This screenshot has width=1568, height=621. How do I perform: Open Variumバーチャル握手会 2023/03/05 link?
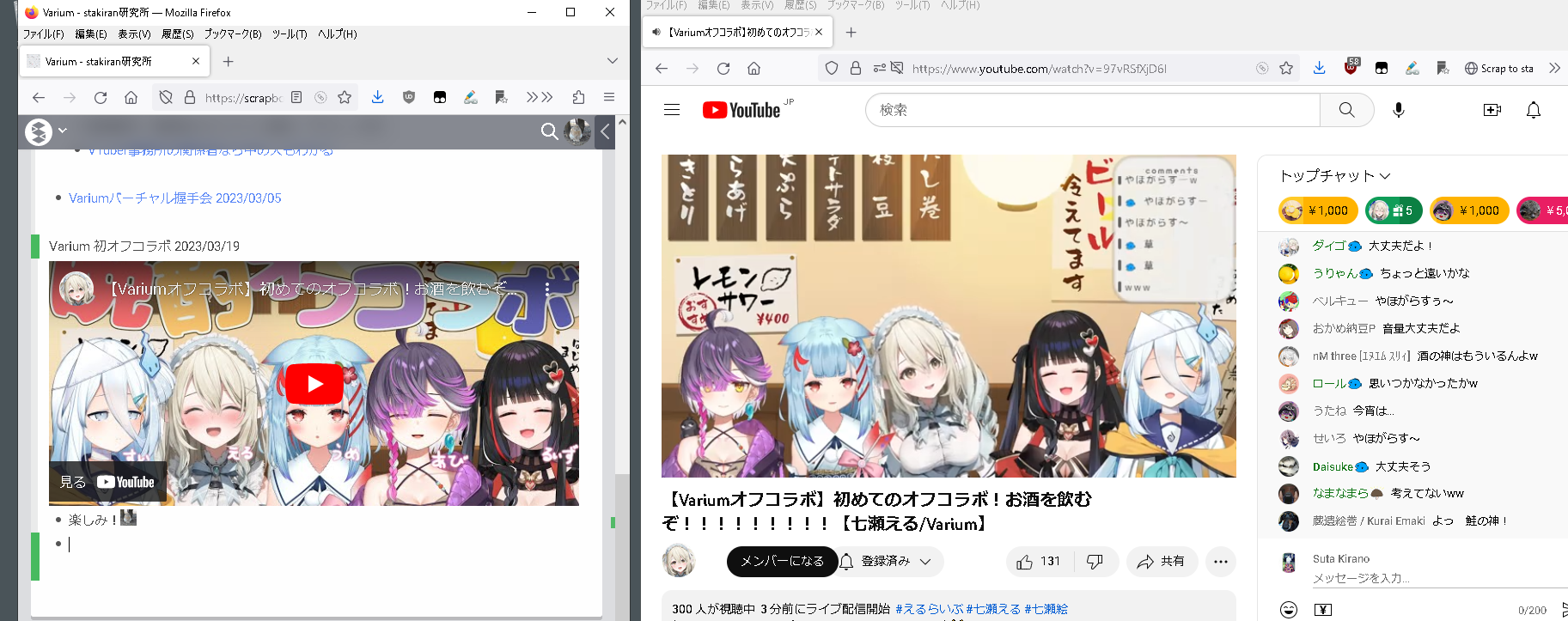[x=175, y=198]
